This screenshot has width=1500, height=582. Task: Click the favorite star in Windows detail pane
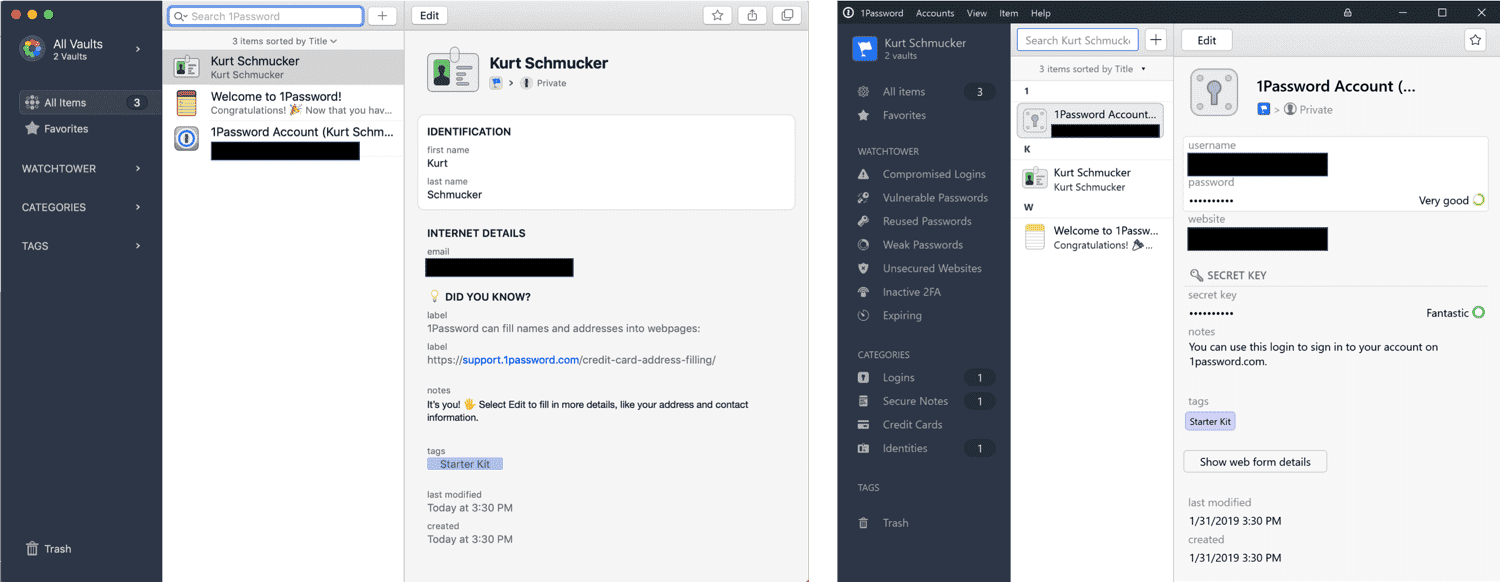click(x=1475, y=40)
